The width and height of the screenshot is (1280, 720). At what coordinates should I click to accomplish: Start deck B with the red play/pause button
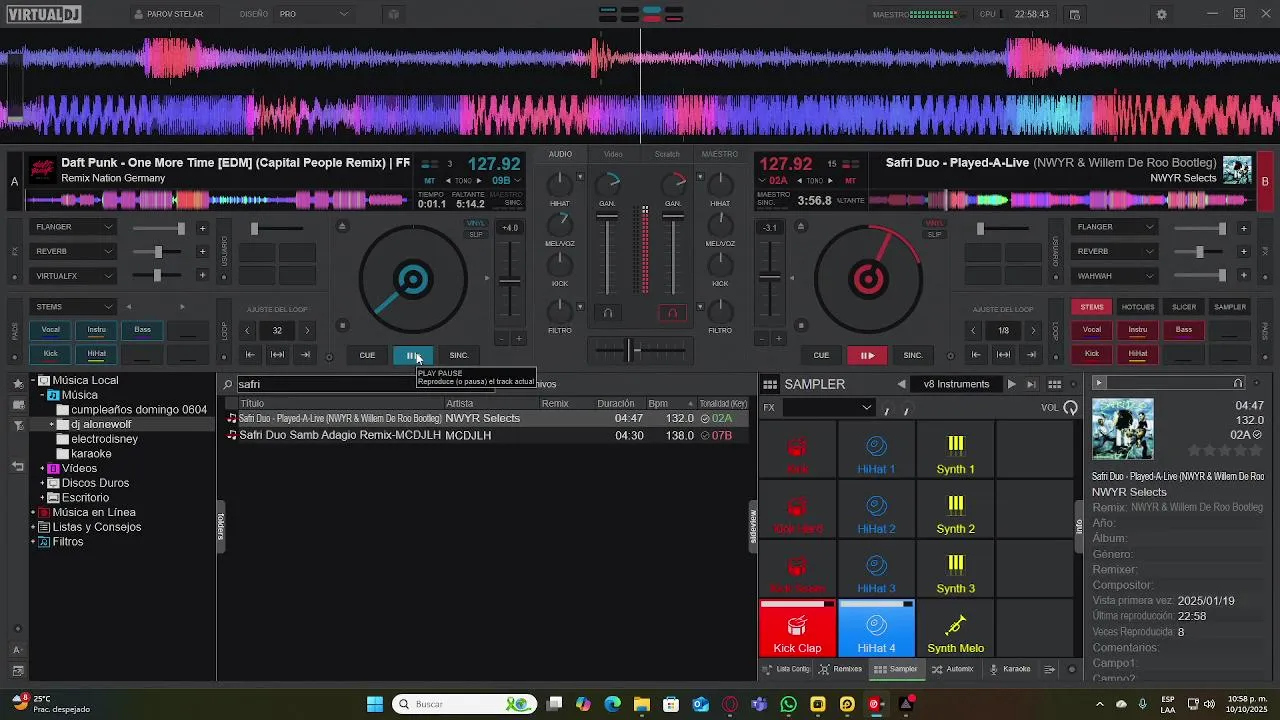pos(867,355)
